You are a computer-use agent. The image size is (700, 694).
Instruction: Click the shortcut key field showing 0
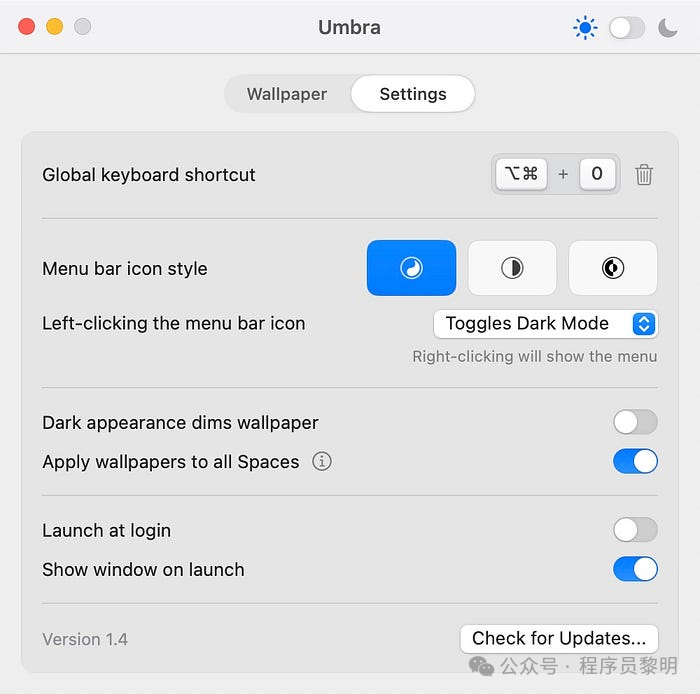tap(597, 173)
